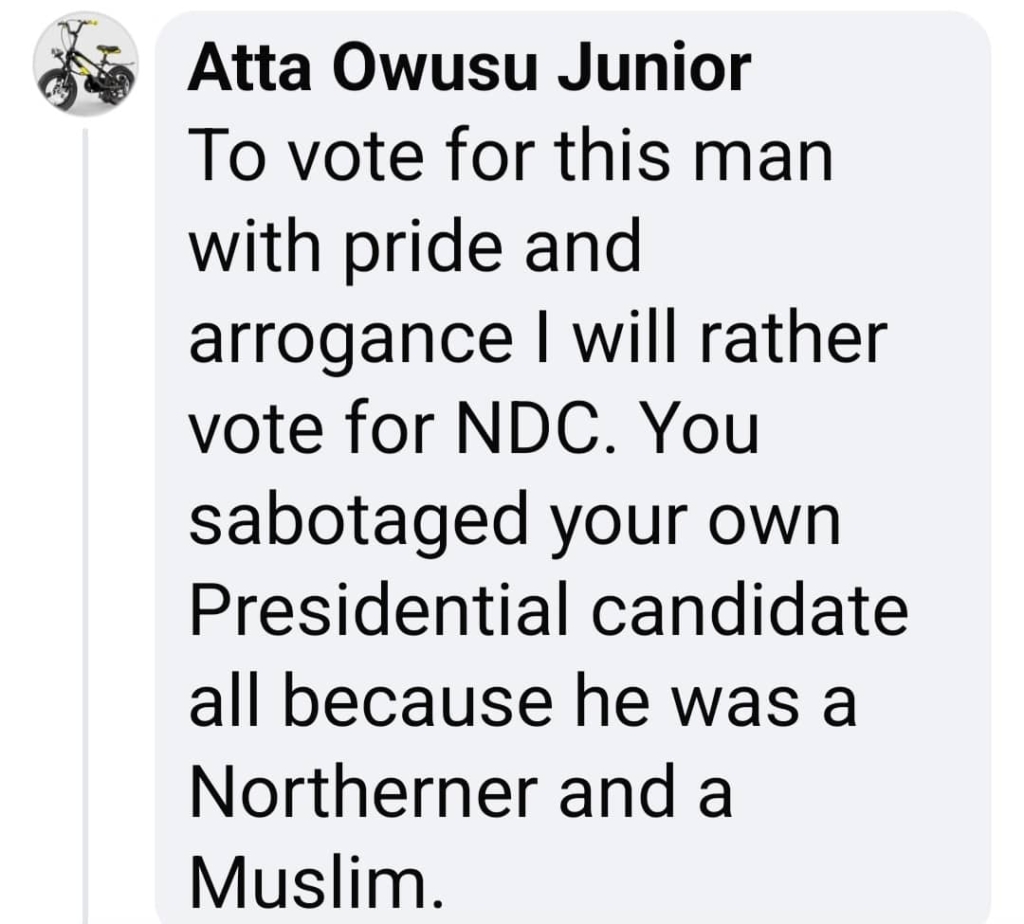This screenshot has width=1024, height=924.
Task: Select the word sabotaged in the comment
Action: tap(359, 526)
